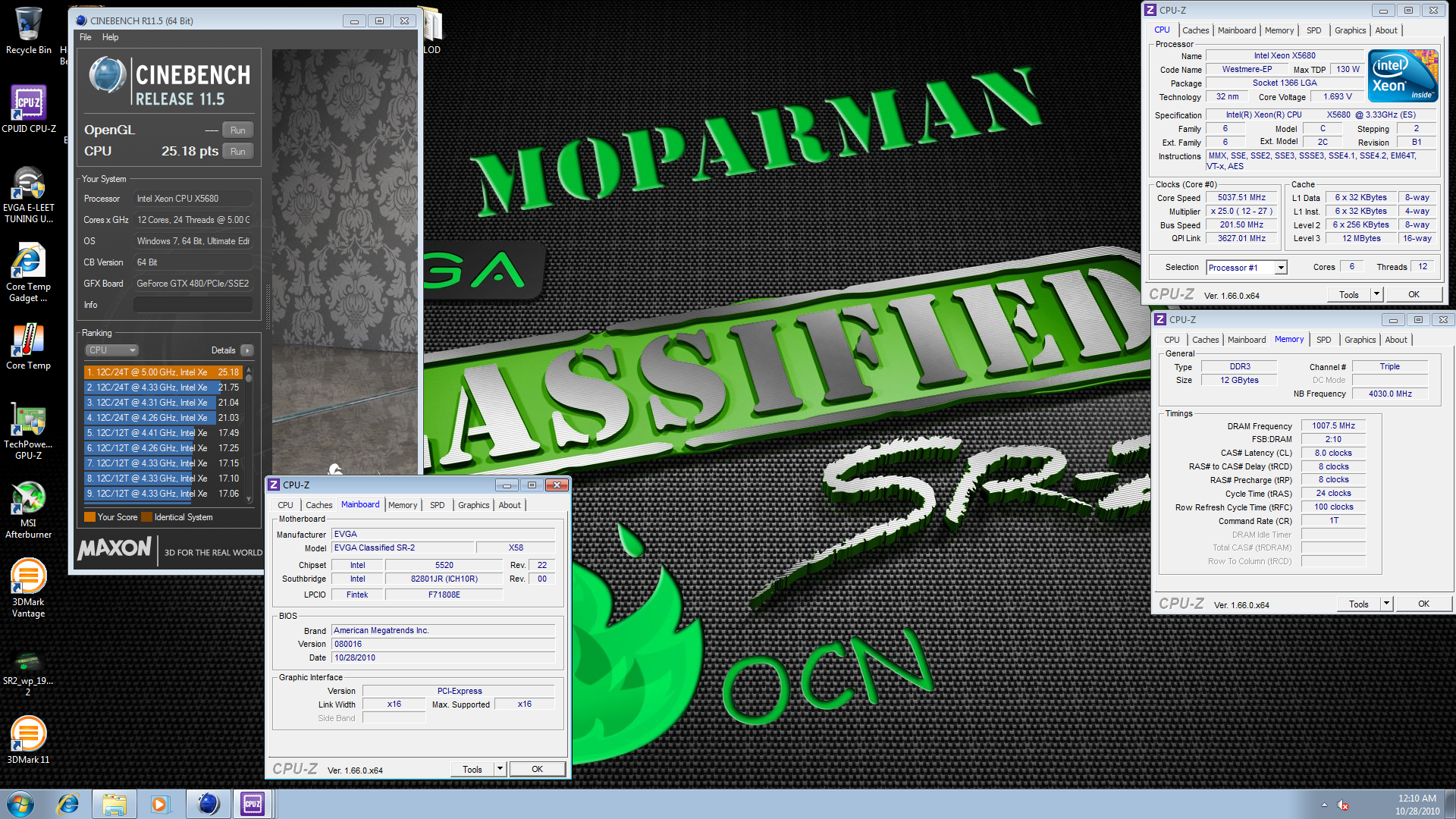Switch to Cinebench via taskbar icon
1456x819 pixels.
click(x=208, y=804)
